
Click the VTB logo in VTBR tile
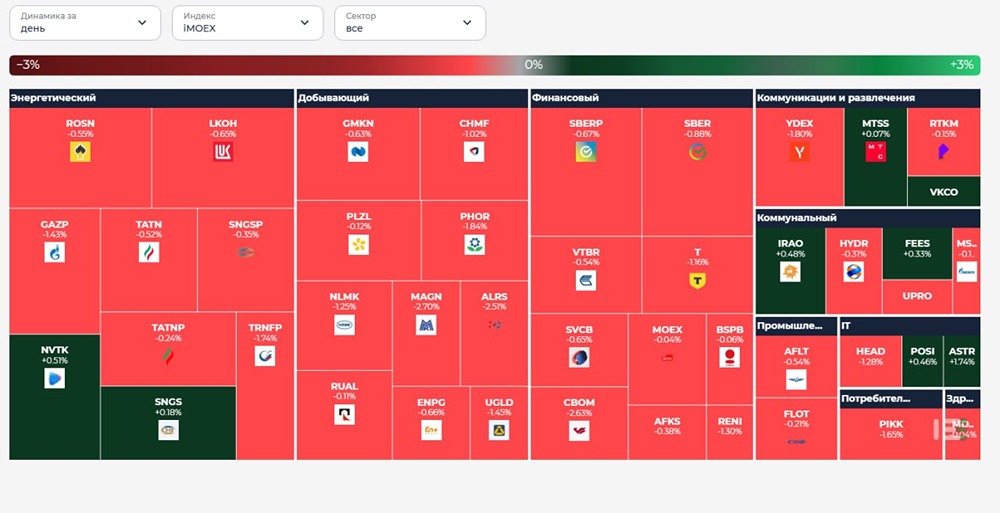click(586, 280)
